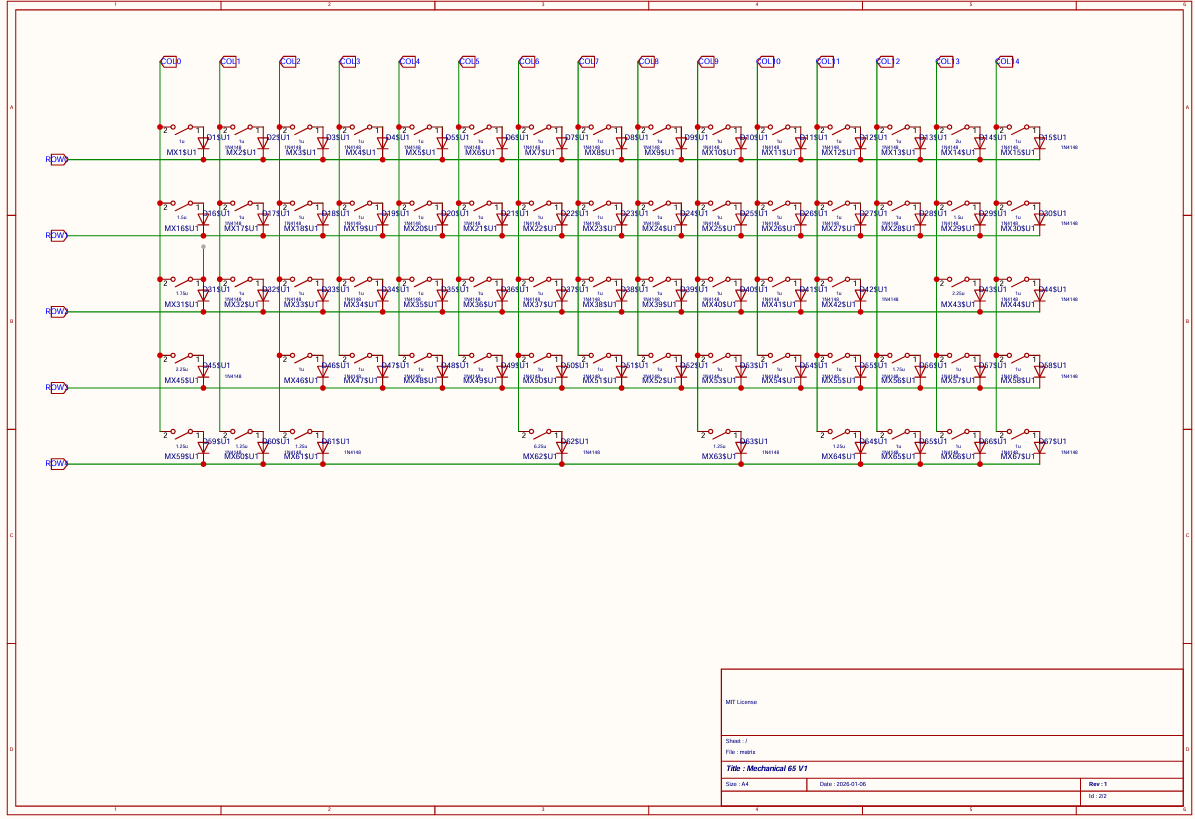Select the COL4 hierarchical label
This screenshot has width=1195, height=819.
point(409,62)
